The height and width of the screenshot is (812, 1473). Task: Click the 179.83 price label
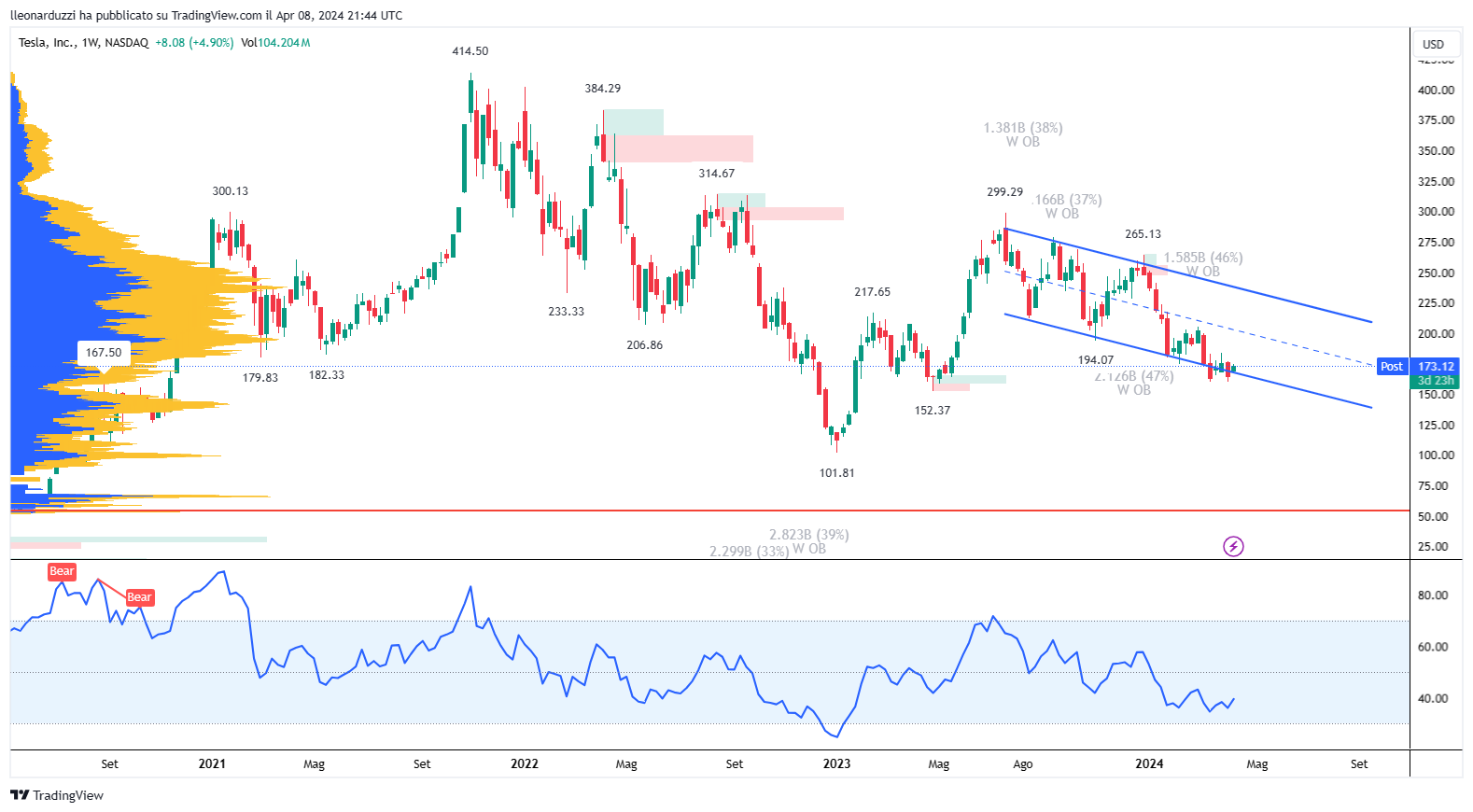[260, 378]
